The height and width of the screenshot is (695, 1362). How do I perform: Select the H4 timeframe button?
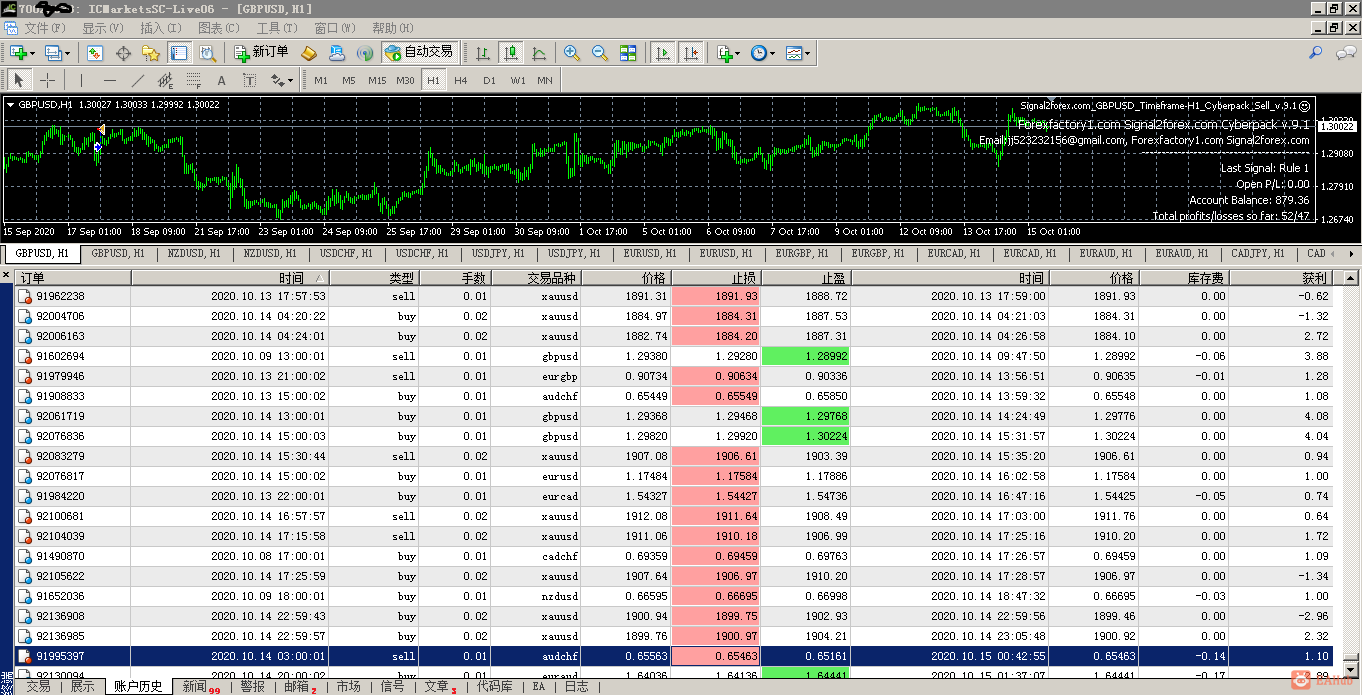pos(460,81)
